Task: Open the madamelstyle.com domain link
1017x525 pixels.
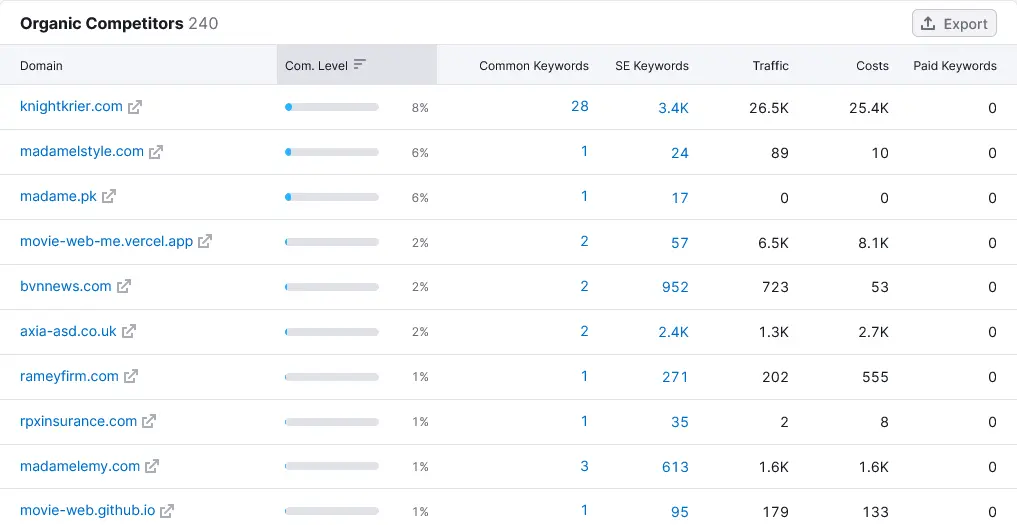Action: (x=82, y=151)
